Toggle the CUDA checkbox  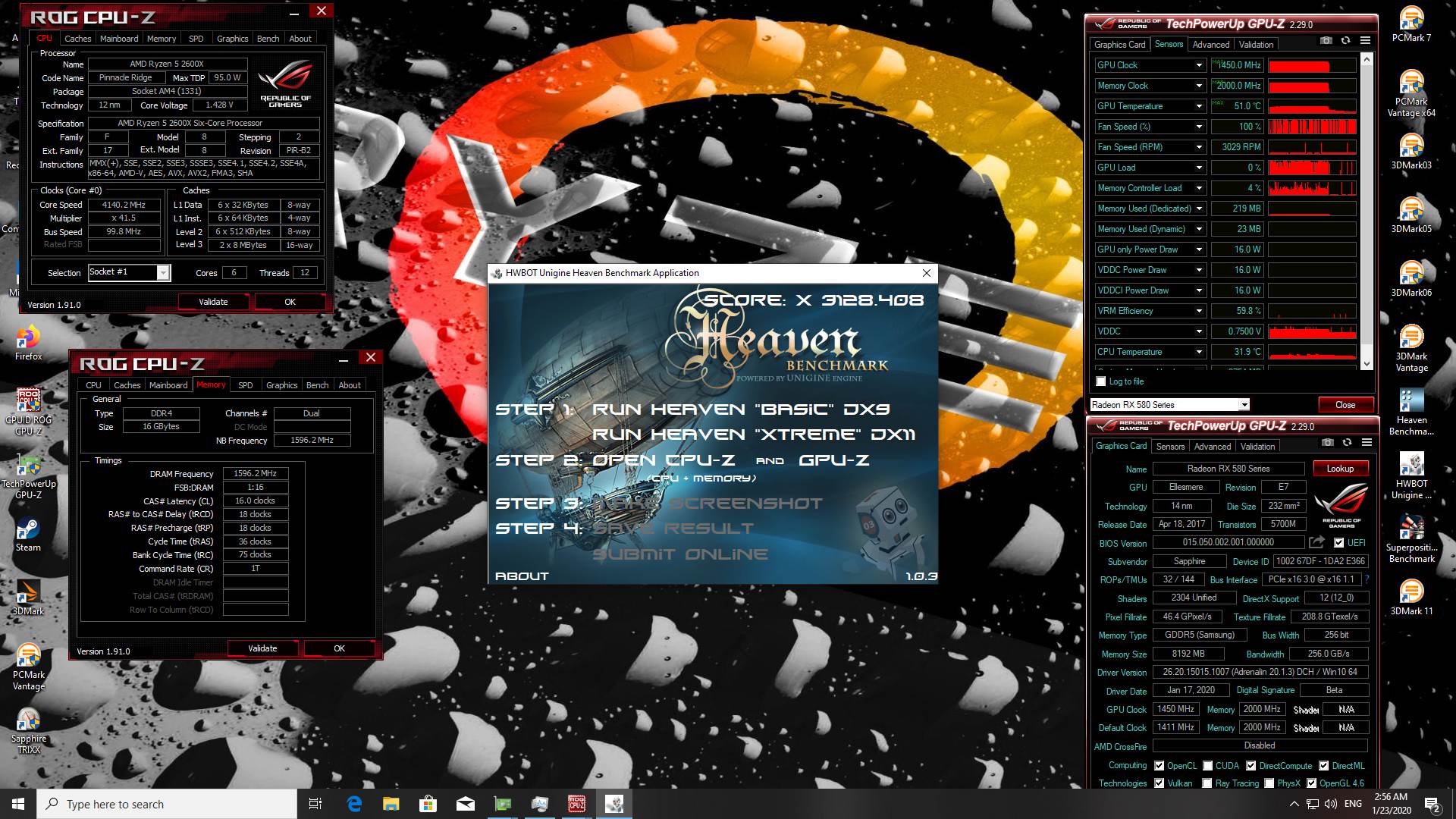coord(1207,766)
